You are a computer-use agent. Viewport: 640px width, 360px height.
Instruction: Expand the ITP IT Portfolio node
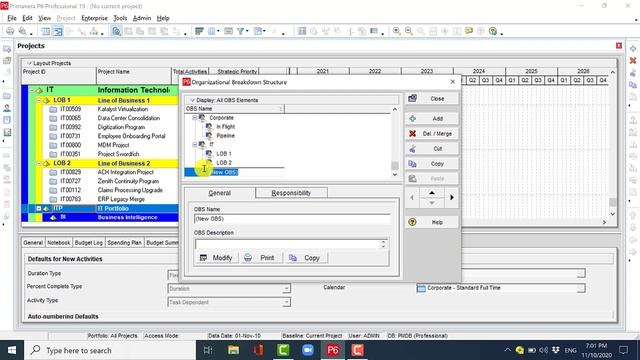[39, 208]
